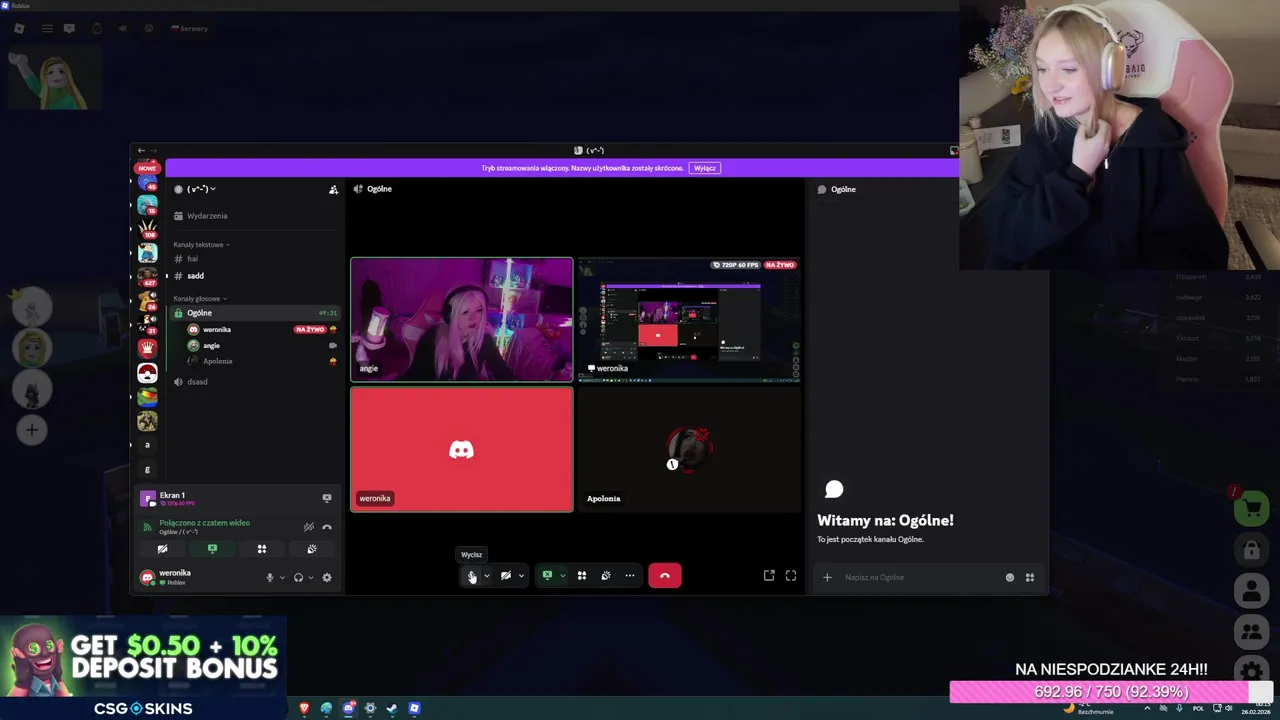Toggle screen share in call controls bar

547,576
